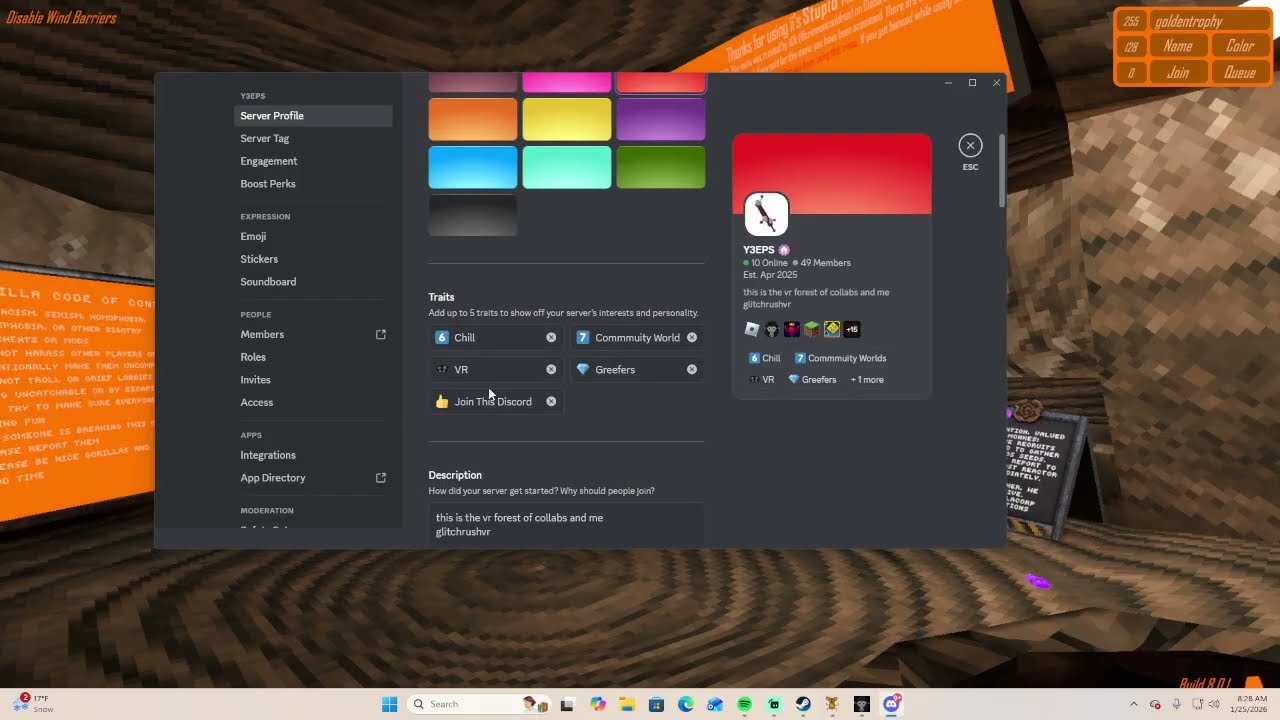
Task: Click the gorilla game icon in preview
Action: click(x=772, y=329)
